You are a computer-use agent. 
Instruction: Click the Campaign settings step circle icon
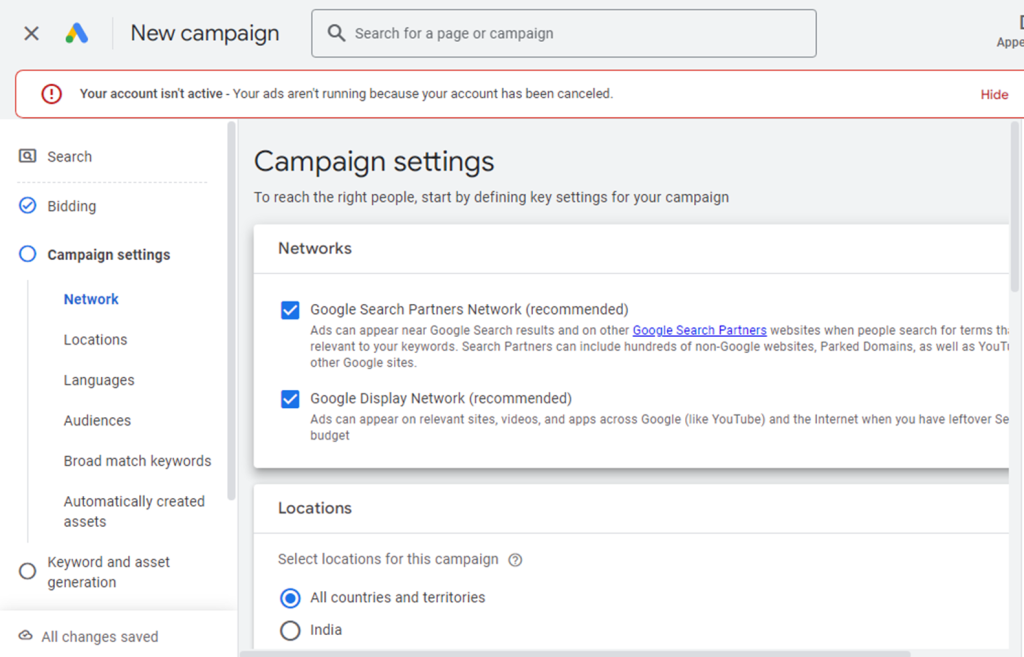pos(27,254)
